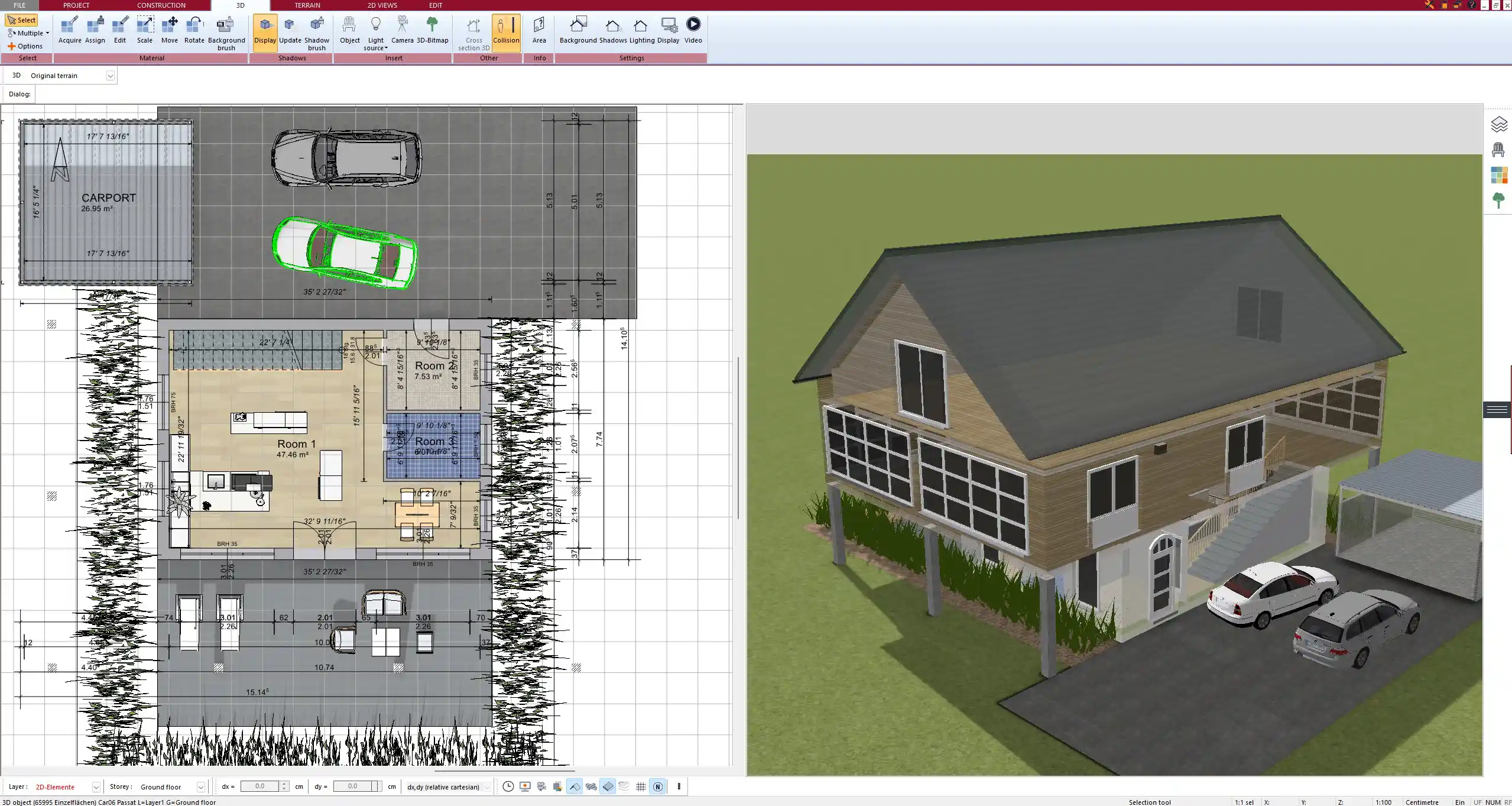
Task: Open the materials color palette in the right sidebar
Action: pos(1500,175)
